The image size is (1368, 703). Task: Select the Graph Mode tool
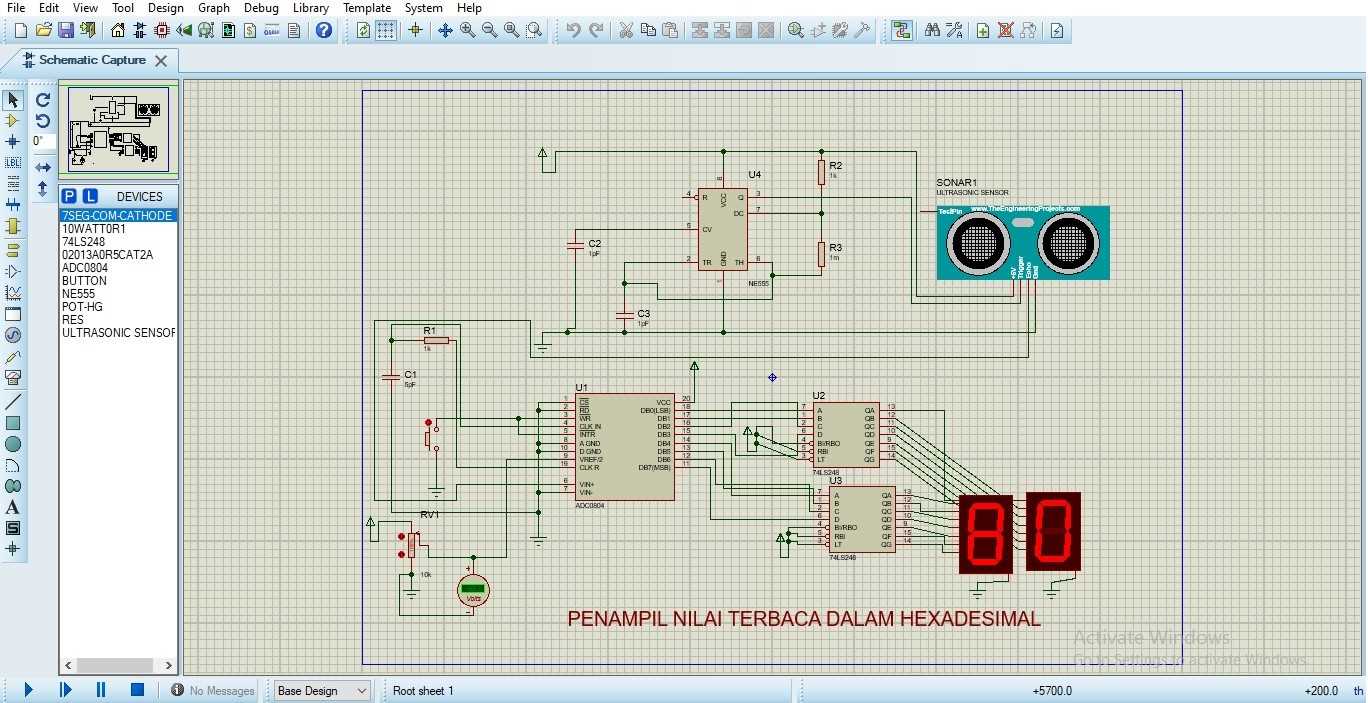point(13,293)
